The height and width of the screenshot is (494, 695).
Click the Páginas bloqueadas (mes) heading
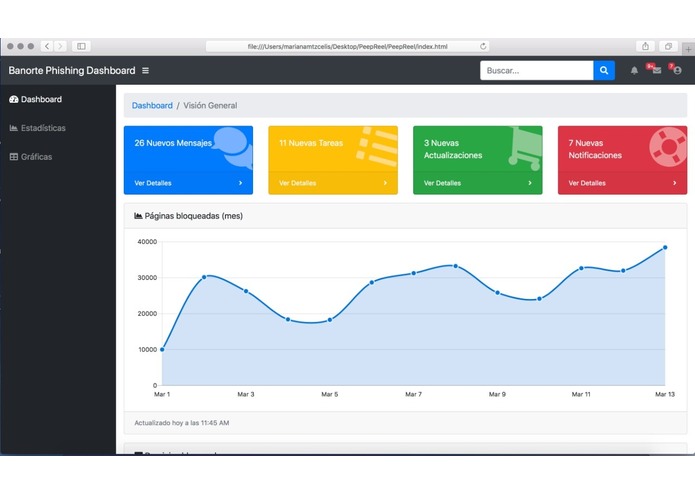click(x=194, y=216)
